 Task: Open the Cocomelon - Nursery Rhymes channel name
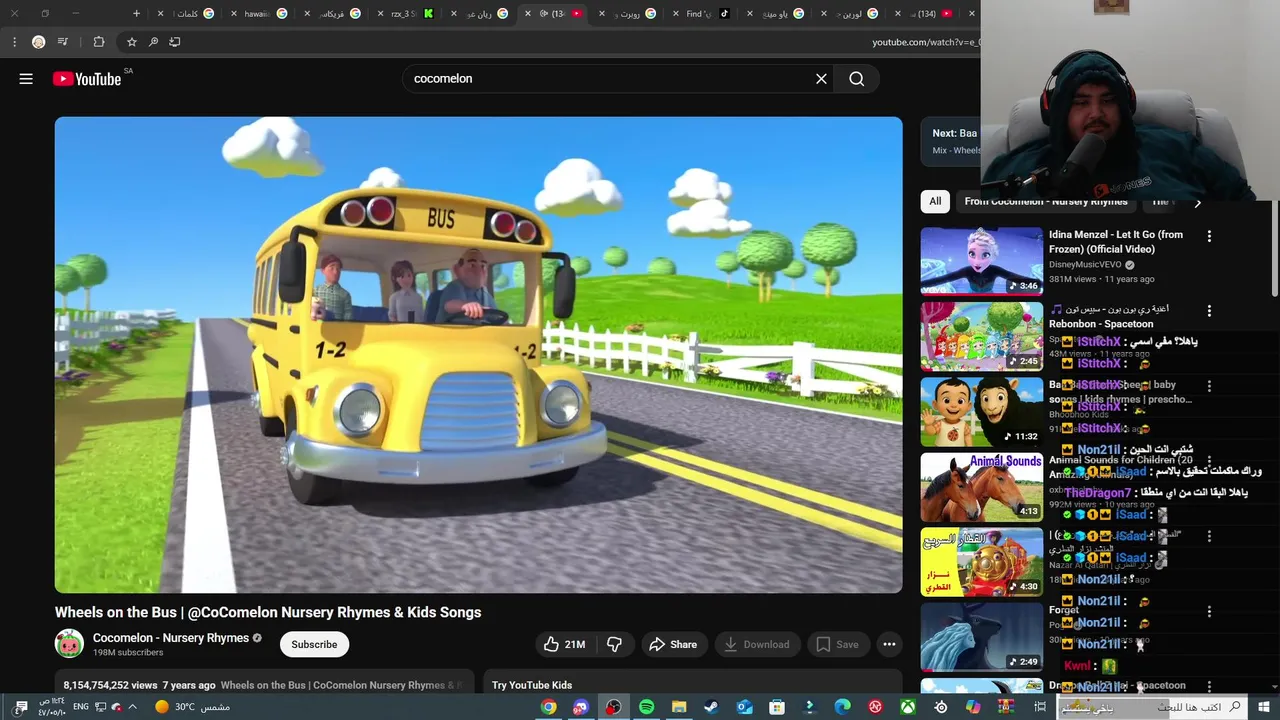[x=171, y=638]
